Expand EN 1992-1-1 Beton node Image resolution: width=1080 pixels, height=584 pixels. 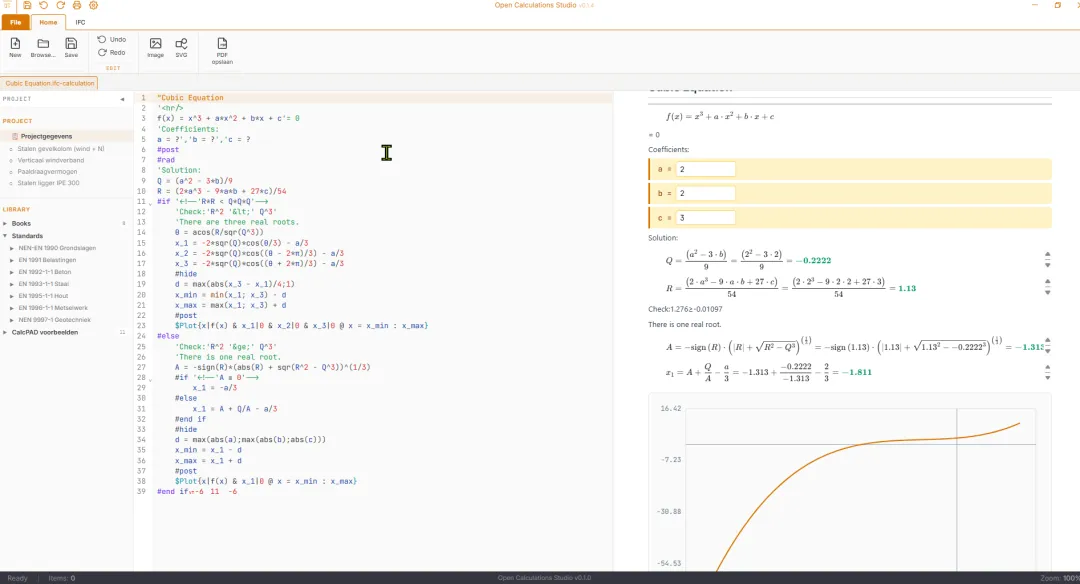pyautogui.click(x=12, y=272)
